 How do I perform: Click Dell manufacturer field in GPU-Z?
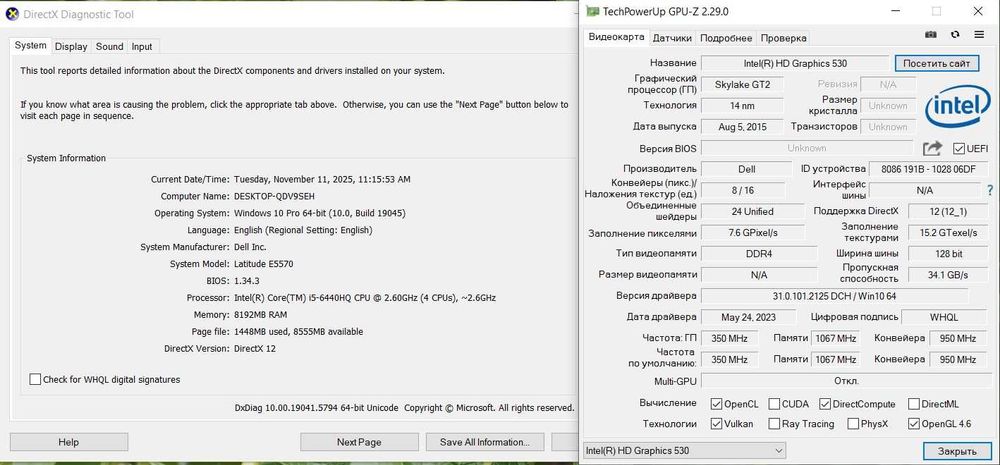pos(746,169)
